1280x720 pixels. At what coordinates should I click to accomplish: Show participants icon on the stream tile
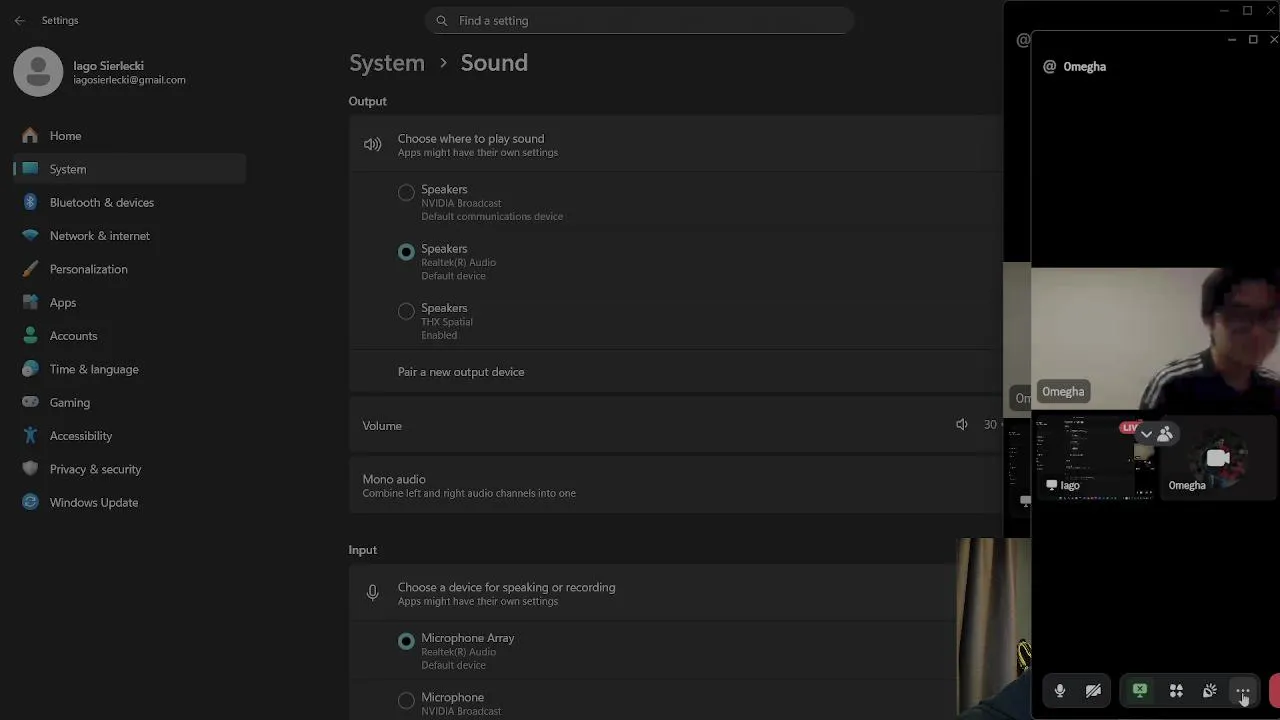[1165, 434]
